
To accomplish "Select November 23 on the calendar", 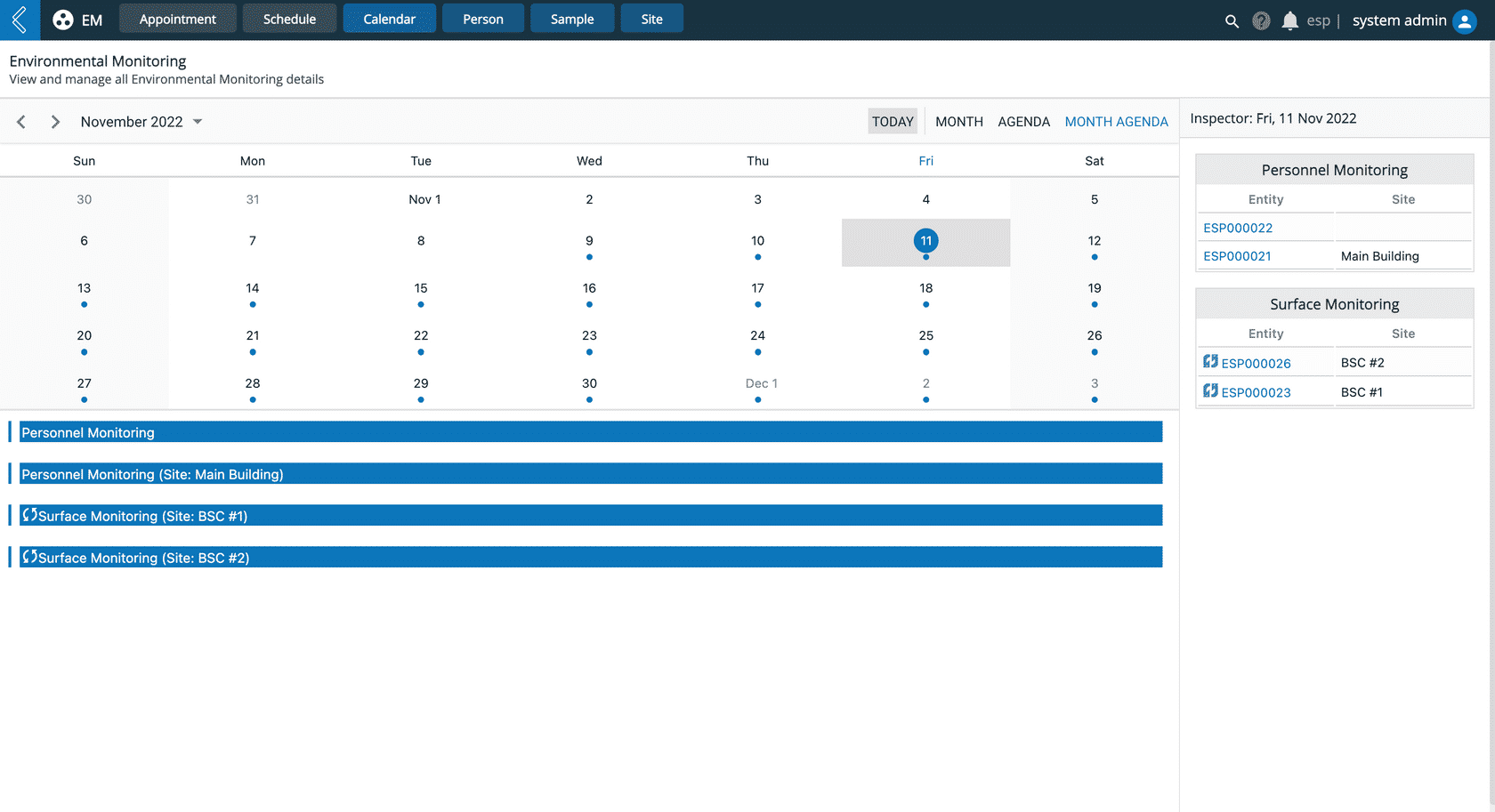I will click(589, 335).
